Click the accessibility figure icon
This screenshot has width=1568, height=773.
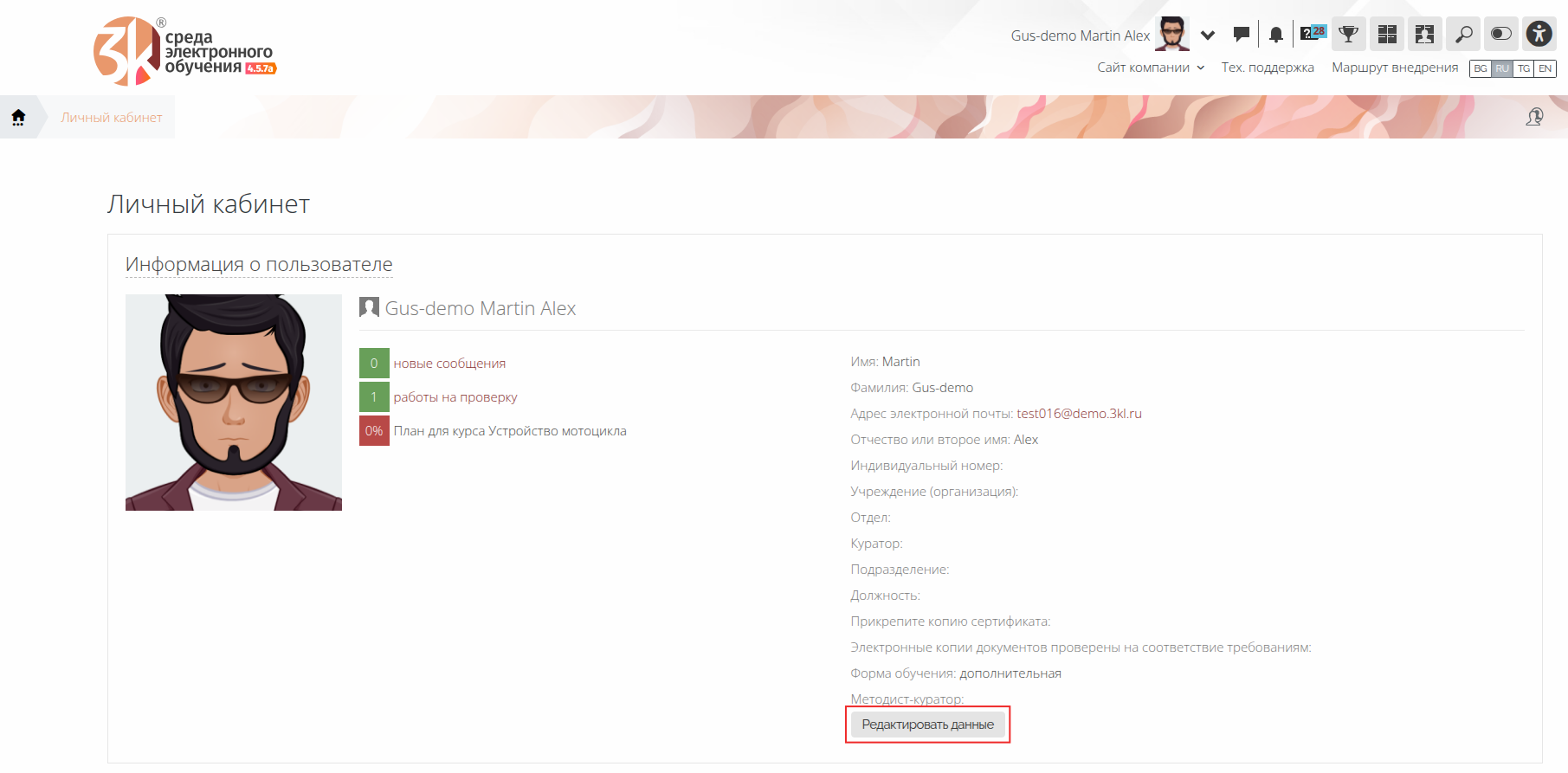click(x=1539, y=35)
